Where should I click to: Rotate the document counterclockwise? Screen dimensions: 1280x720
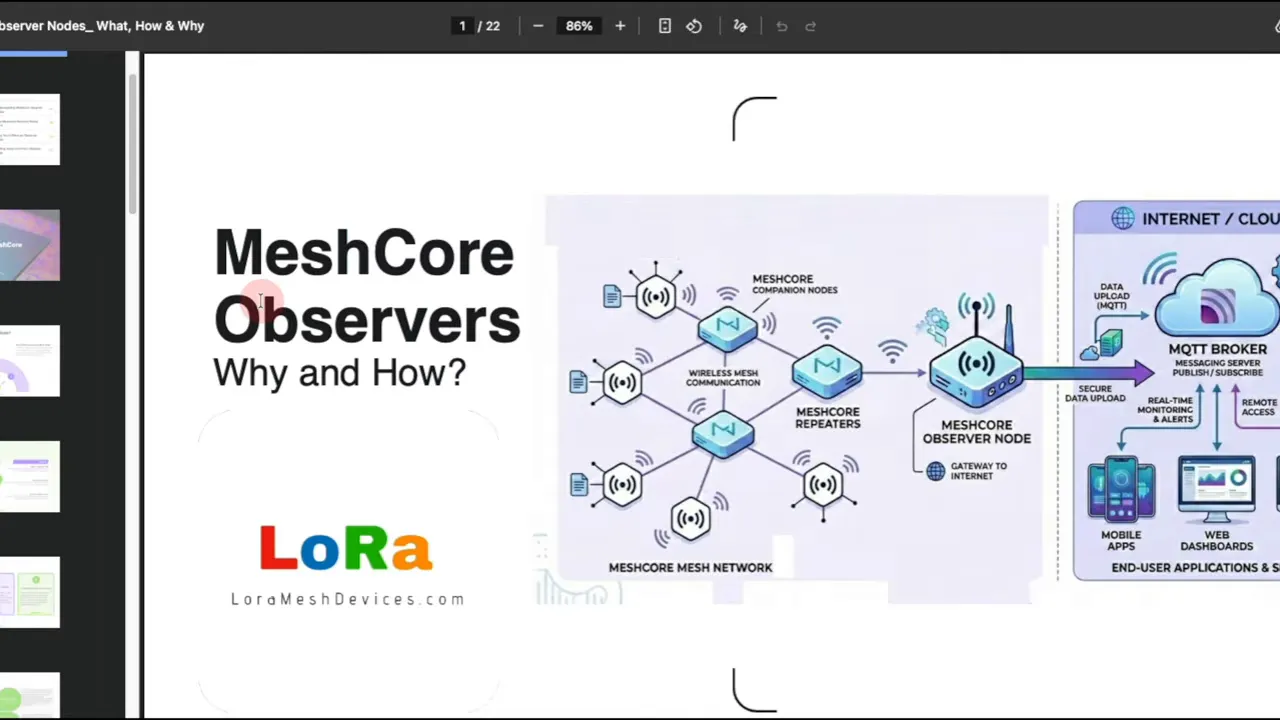pos(694,26)
